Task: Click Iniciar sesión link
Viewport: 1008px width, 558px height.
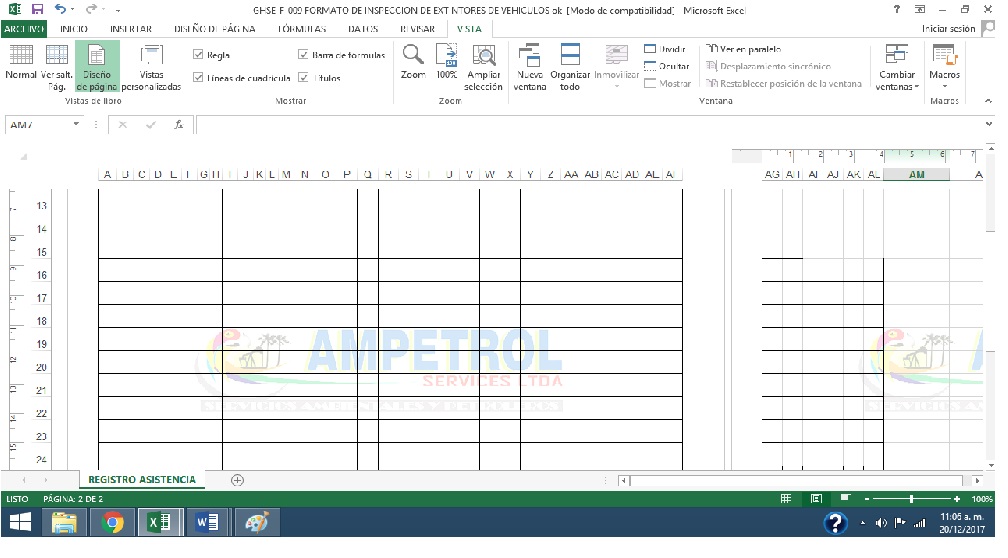Action: point(948,29)
